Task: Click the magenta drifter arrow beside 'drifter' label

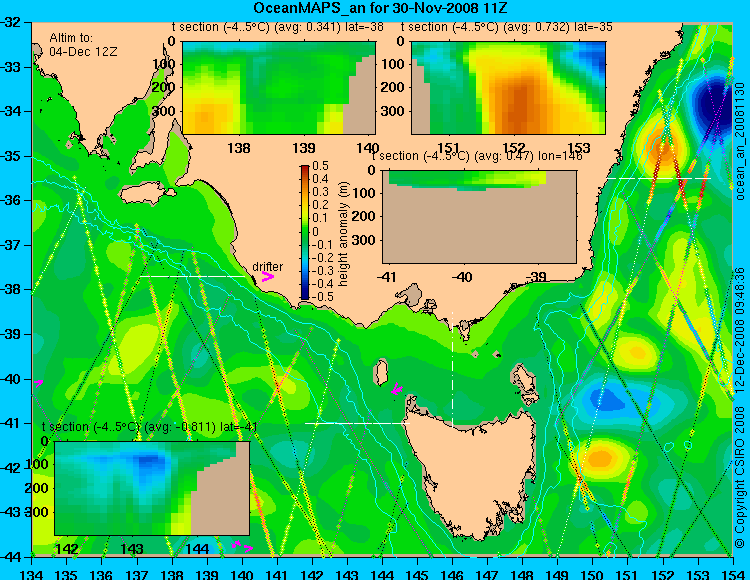Action: click(x=267, y=277)
